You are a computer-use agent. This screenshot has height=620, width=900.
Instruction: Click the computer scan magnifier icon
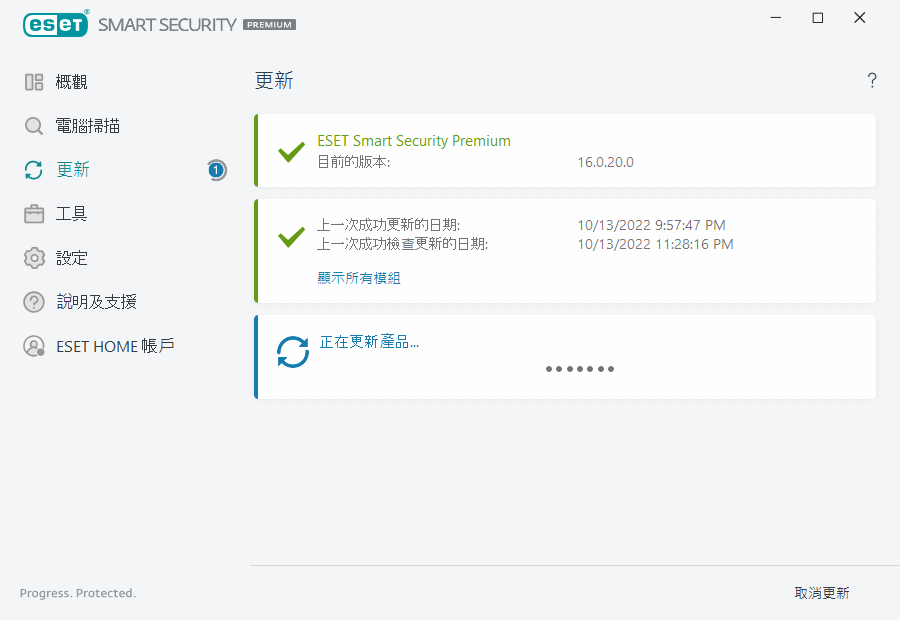(x=34, y=126)
